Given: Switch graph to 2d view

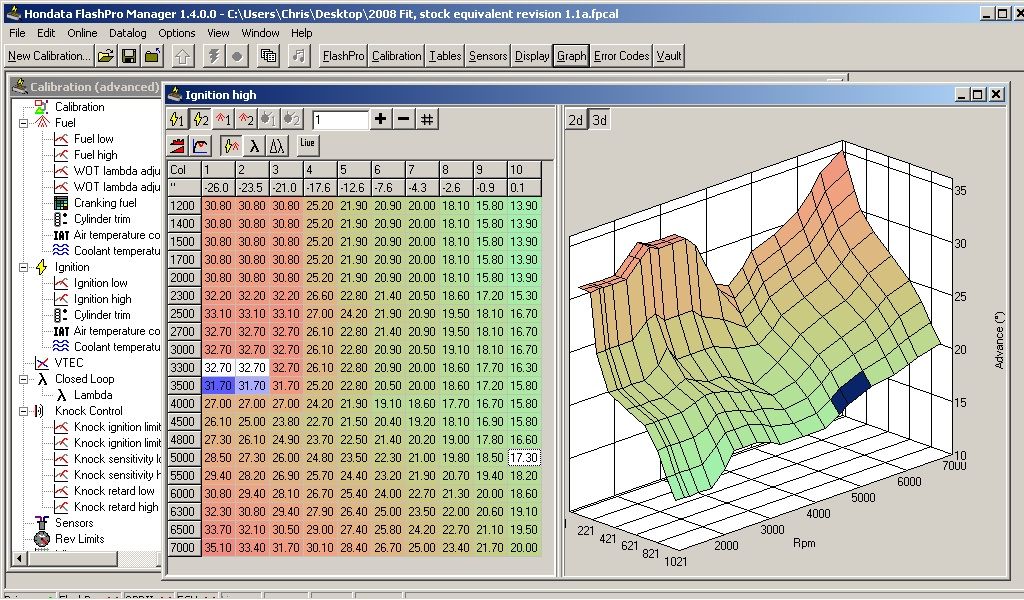Looking at the screenshot, I should [575, 120].
